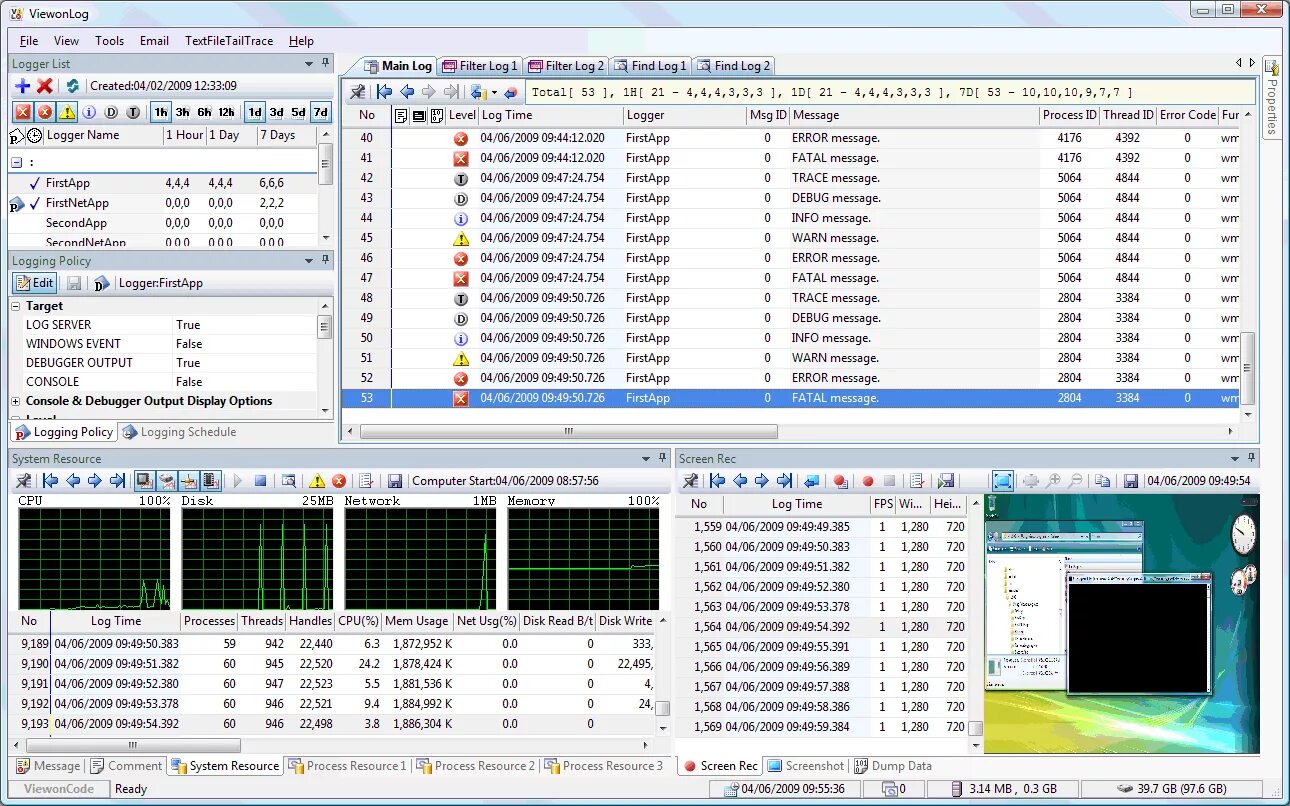Viewport: 1290px width, 806px height.
Task: Click the Edit button in Logging Policy
Action: pos(34,283)
